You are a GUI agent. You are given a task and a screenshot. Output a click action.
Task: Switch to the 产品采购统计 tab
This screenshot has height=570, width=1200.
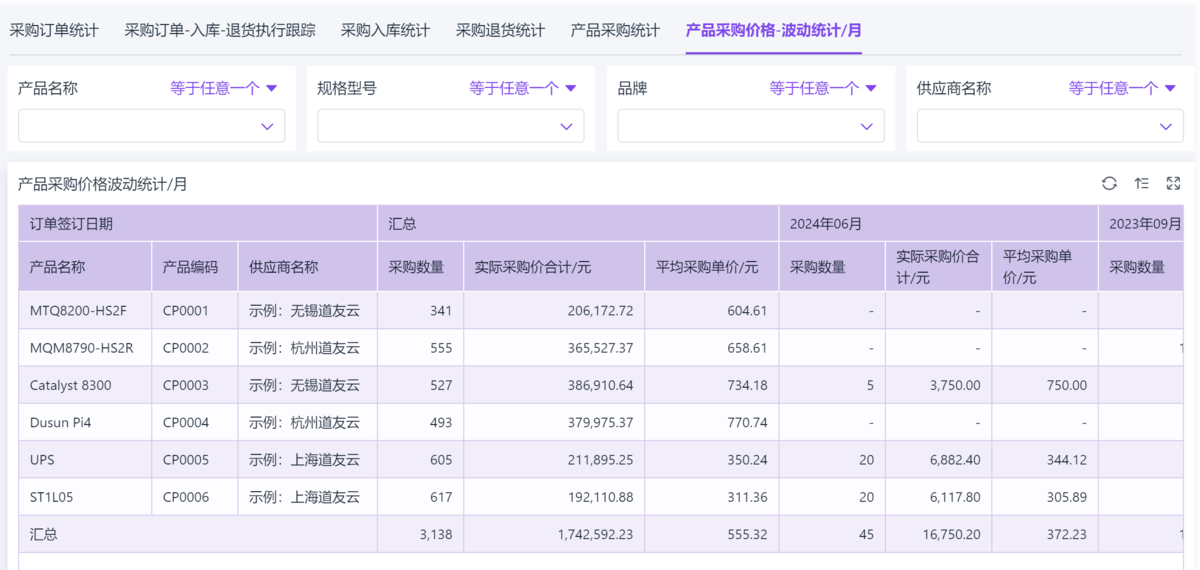point(615,30)
